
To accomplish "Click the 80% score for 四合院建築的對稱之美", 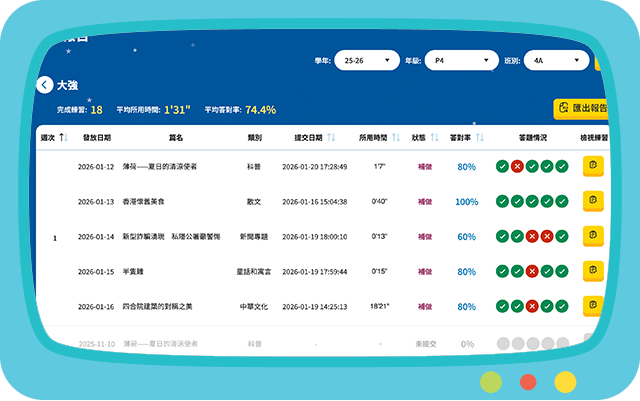I will point(467,307).
